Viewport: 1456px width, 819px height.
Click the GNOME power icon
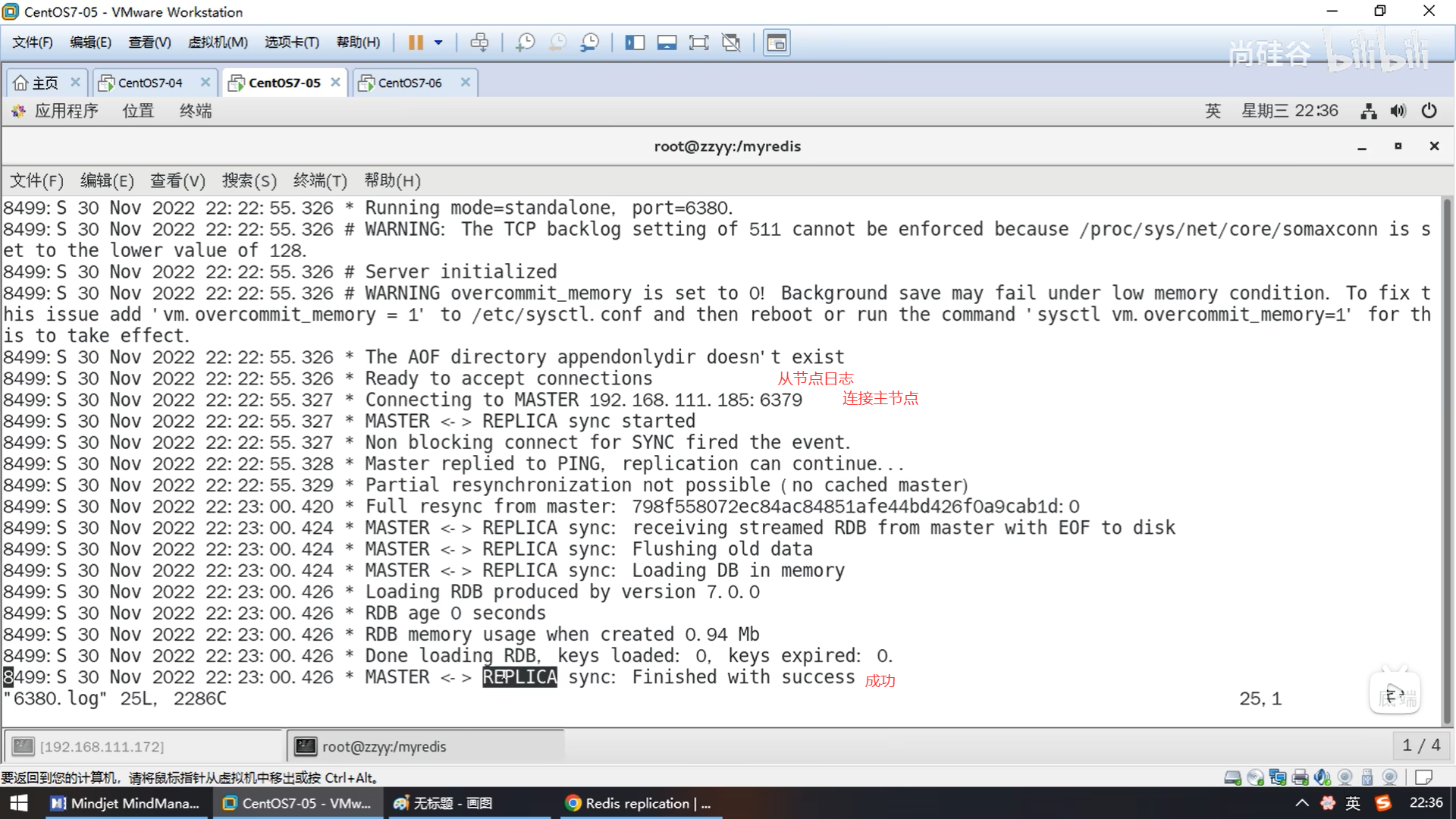(x=1429, y=111)
